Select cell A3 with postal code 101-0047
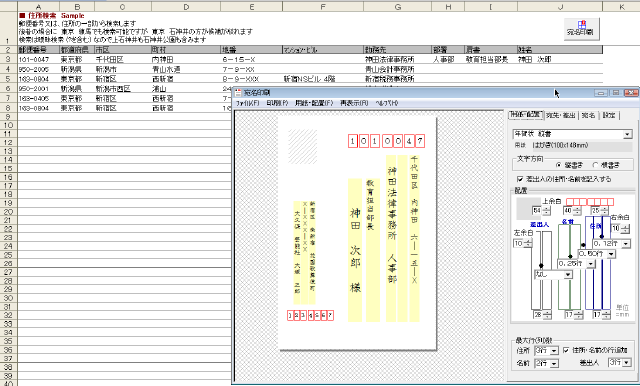This screenshot has height=386, width=640. [38, 60]
